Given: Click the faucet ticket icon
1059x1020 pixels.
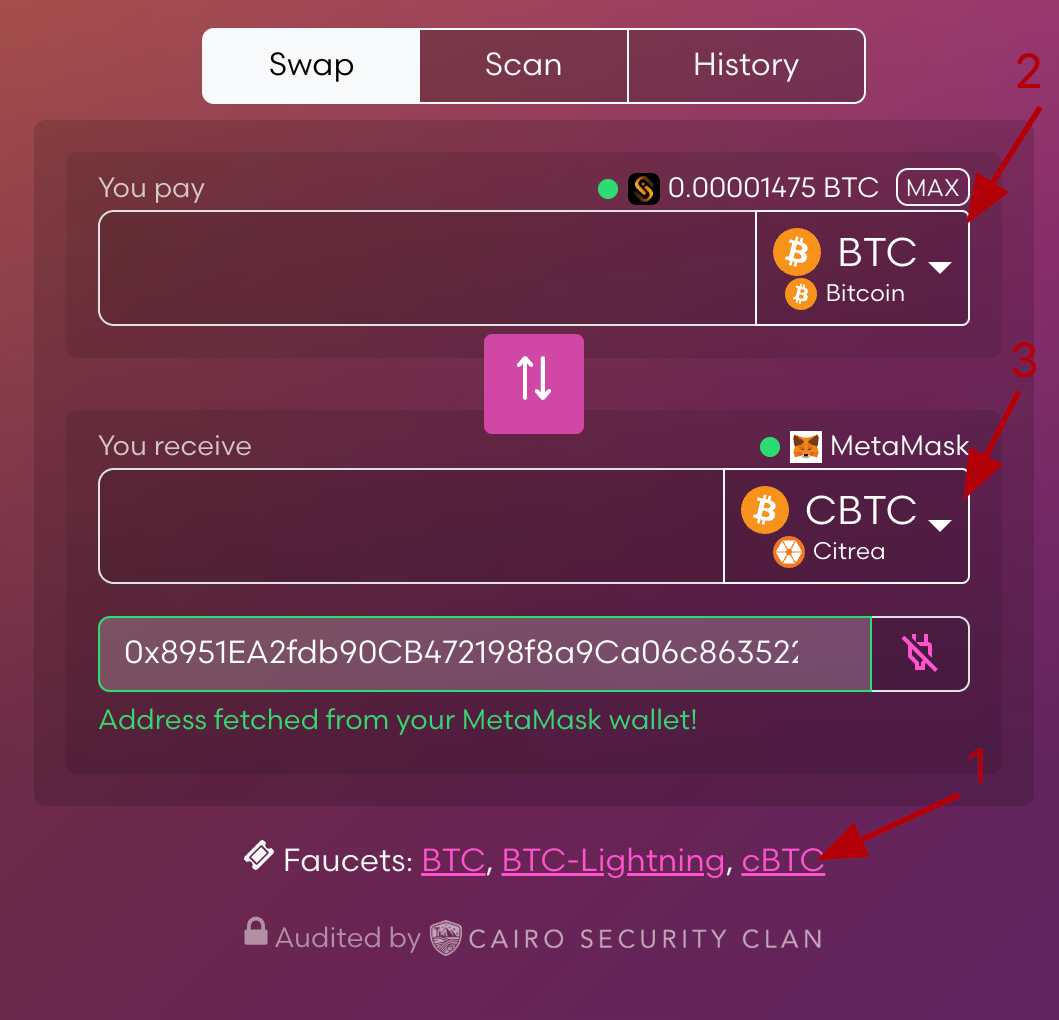Looking at the screenshot, I should pos(259,857).
